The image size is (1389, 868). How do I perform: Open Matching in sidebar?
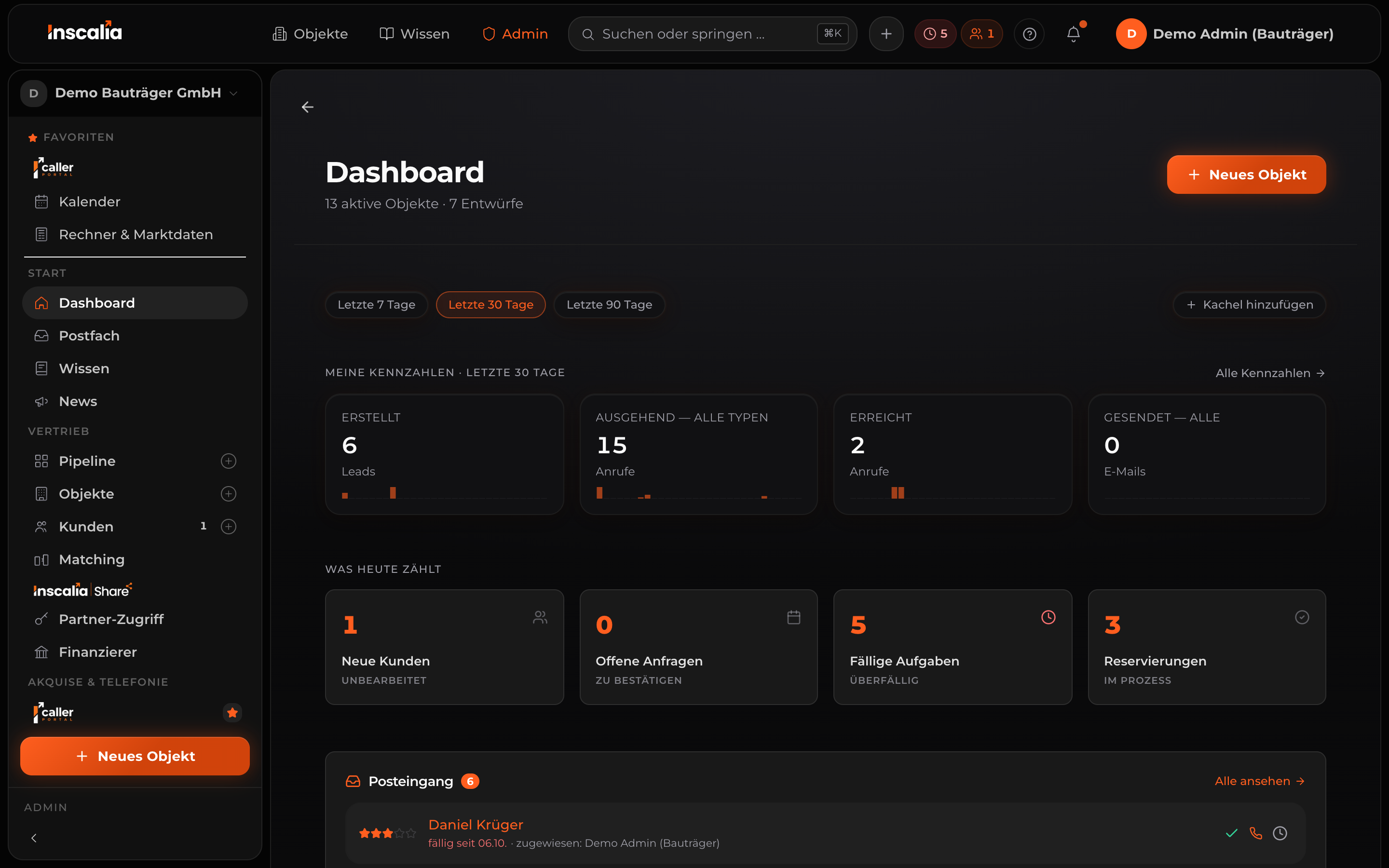pyautogui.click(x=135, y=559)
